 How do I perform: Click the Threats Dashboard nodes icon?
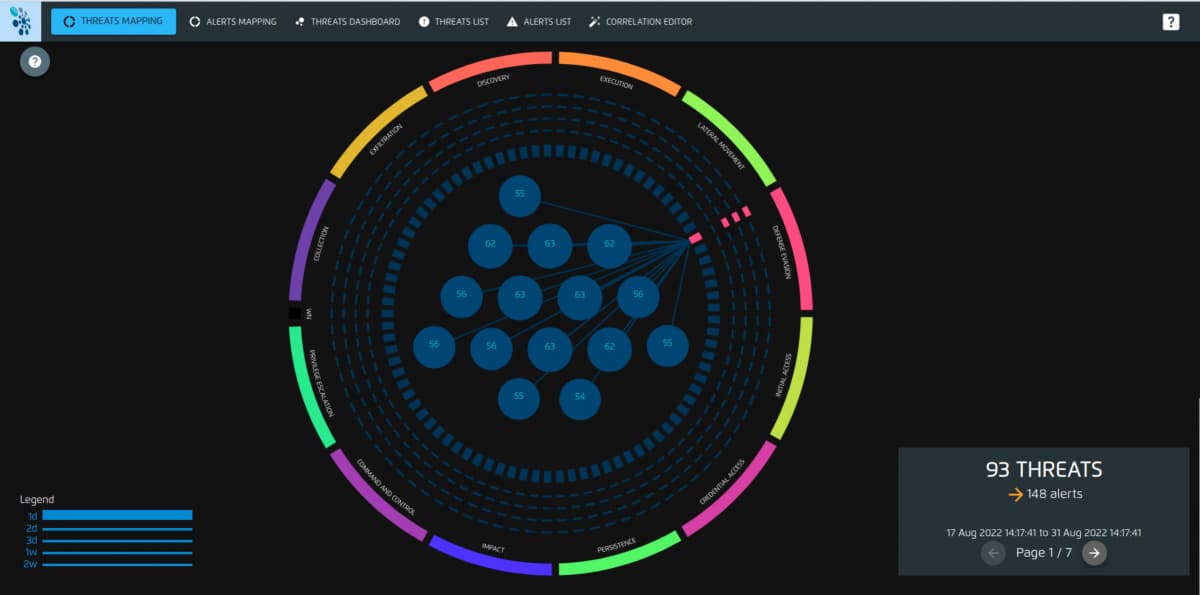pyautogui.click(x=300, y=22)
